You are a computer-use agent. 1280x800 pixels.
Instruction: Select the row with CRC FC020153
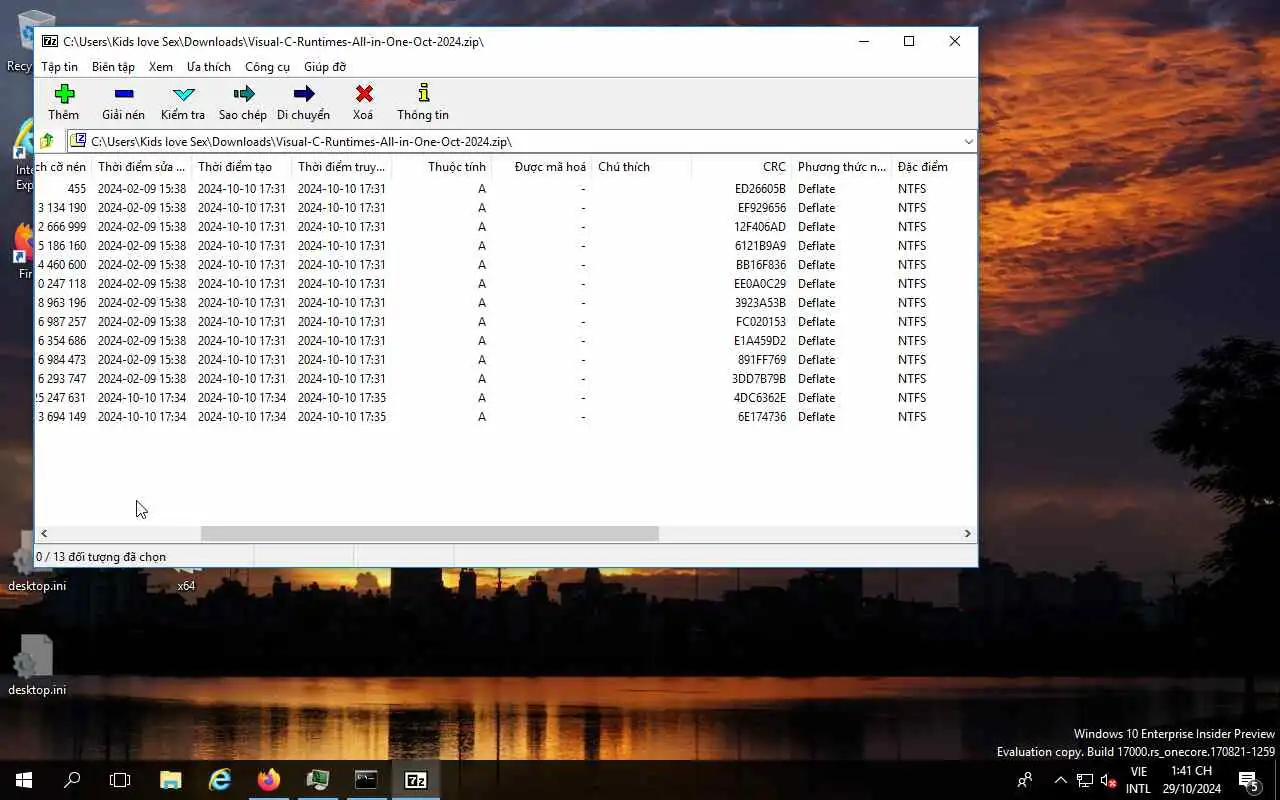coord(505,322)
